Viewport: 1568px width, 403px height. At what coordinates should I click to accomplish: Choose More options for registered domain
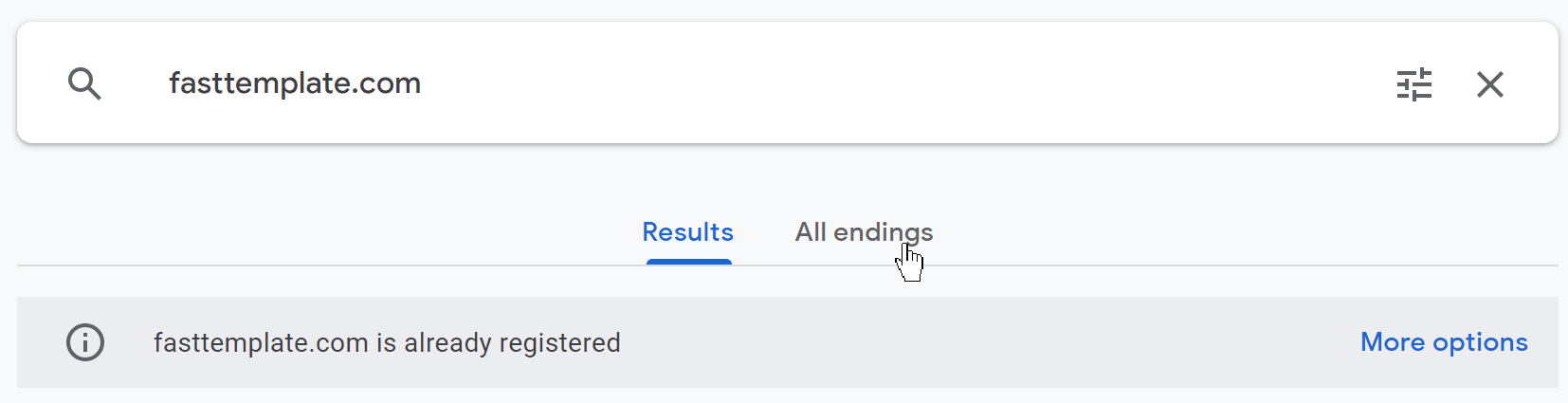point(1443,342)
